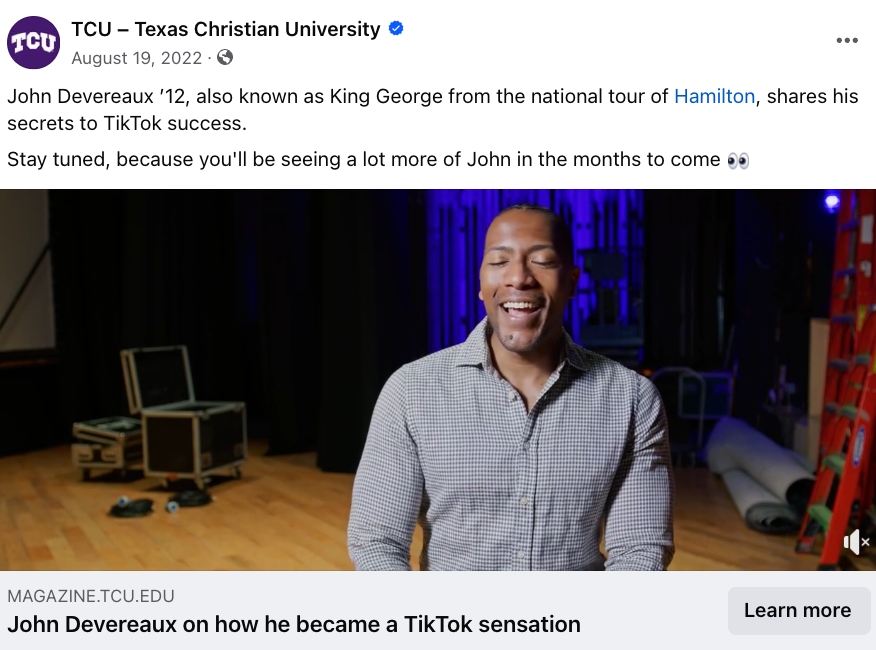This screenshot has height=650, width=876.
Task: Click the TCU profile avatar
Action: point(34,43)
